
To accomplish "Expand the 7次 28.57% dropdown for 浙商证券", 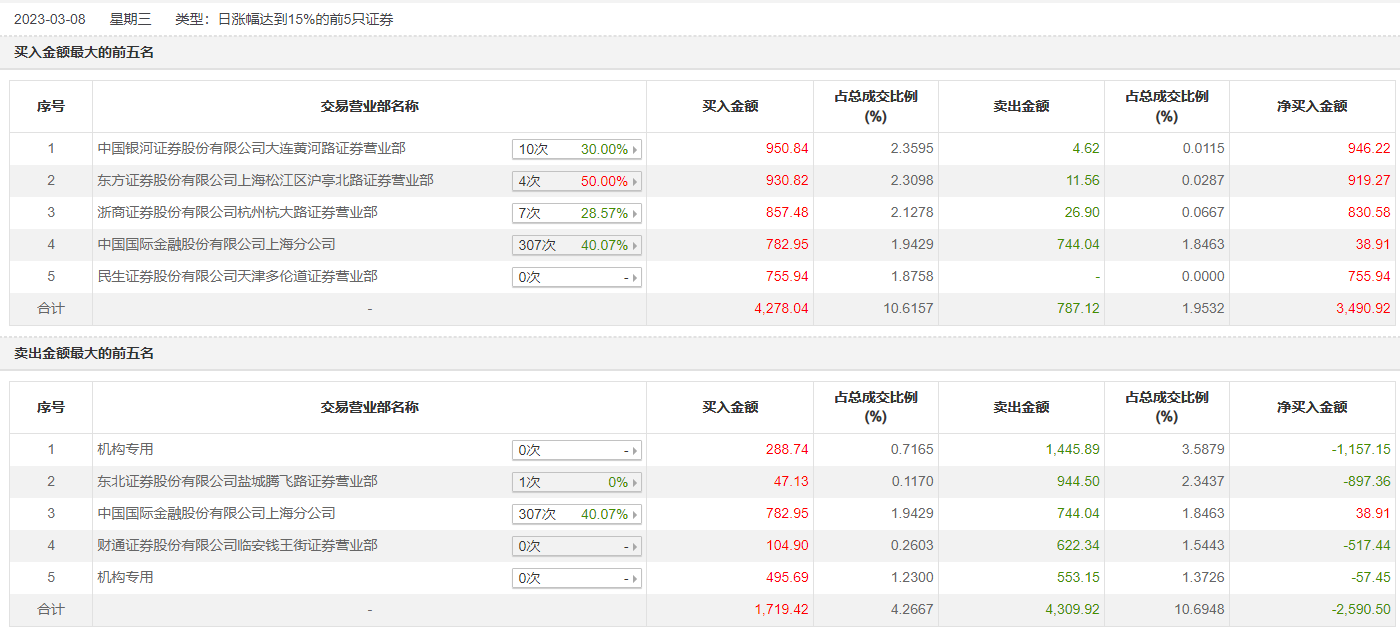I will pyautogui.click(x=577, y=213).
